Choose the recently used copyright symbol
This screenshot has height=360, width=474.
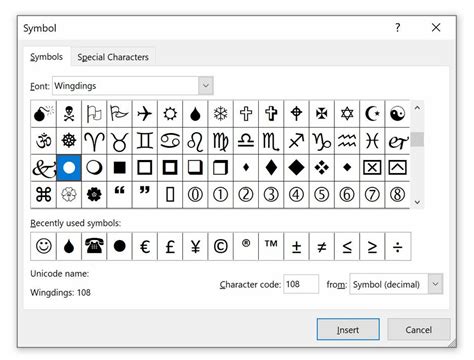(220, 247)
